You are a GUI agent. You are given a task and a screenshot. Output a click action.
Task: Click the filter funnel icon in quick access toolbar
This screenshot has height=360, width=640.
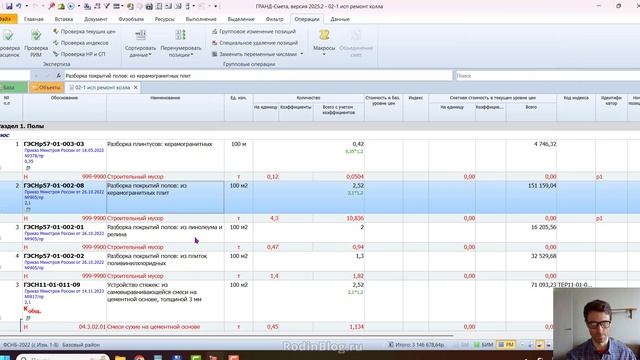107,6
